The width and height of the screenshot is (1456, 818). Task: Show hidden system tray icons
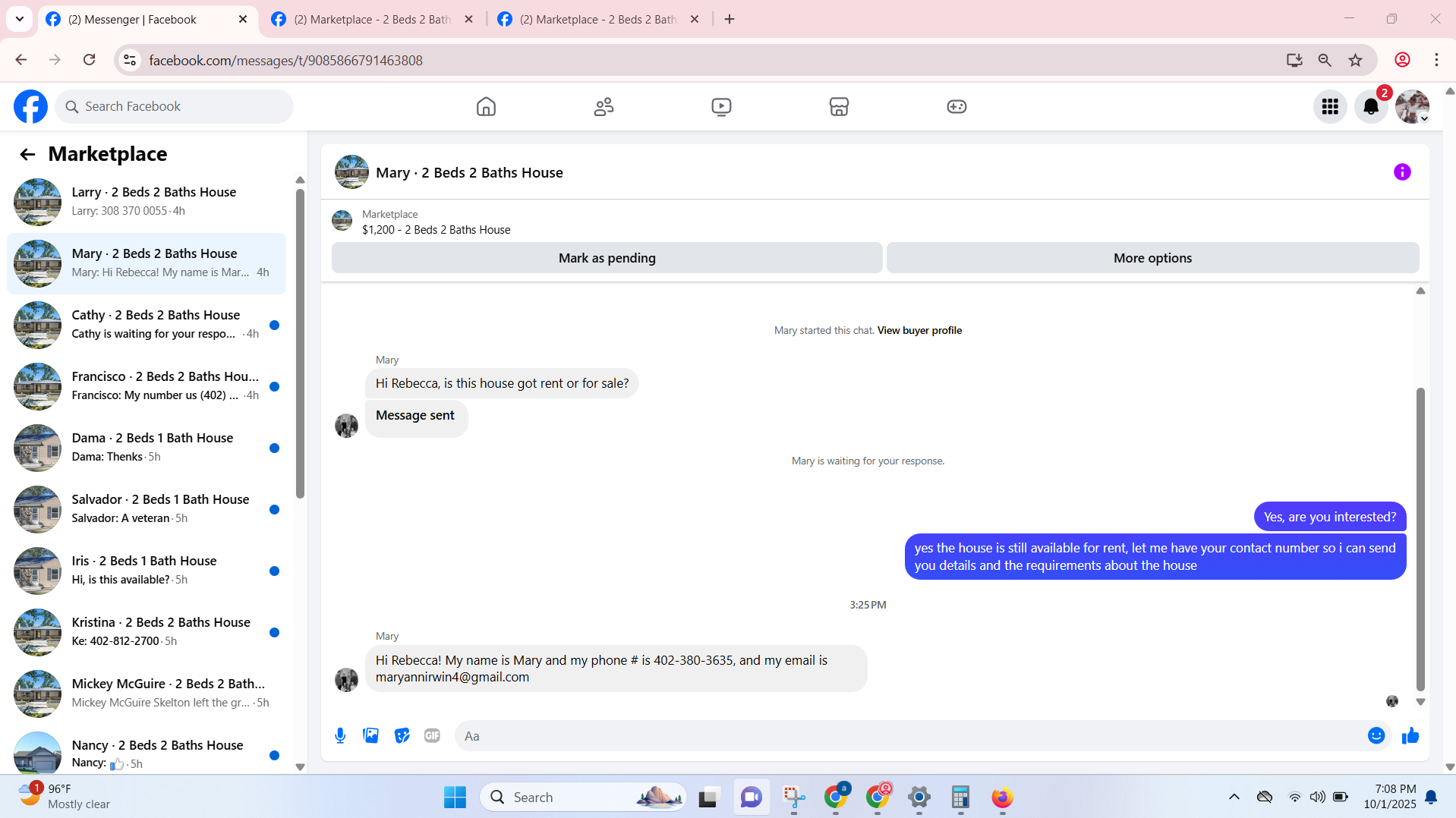tap(1234, 797)
